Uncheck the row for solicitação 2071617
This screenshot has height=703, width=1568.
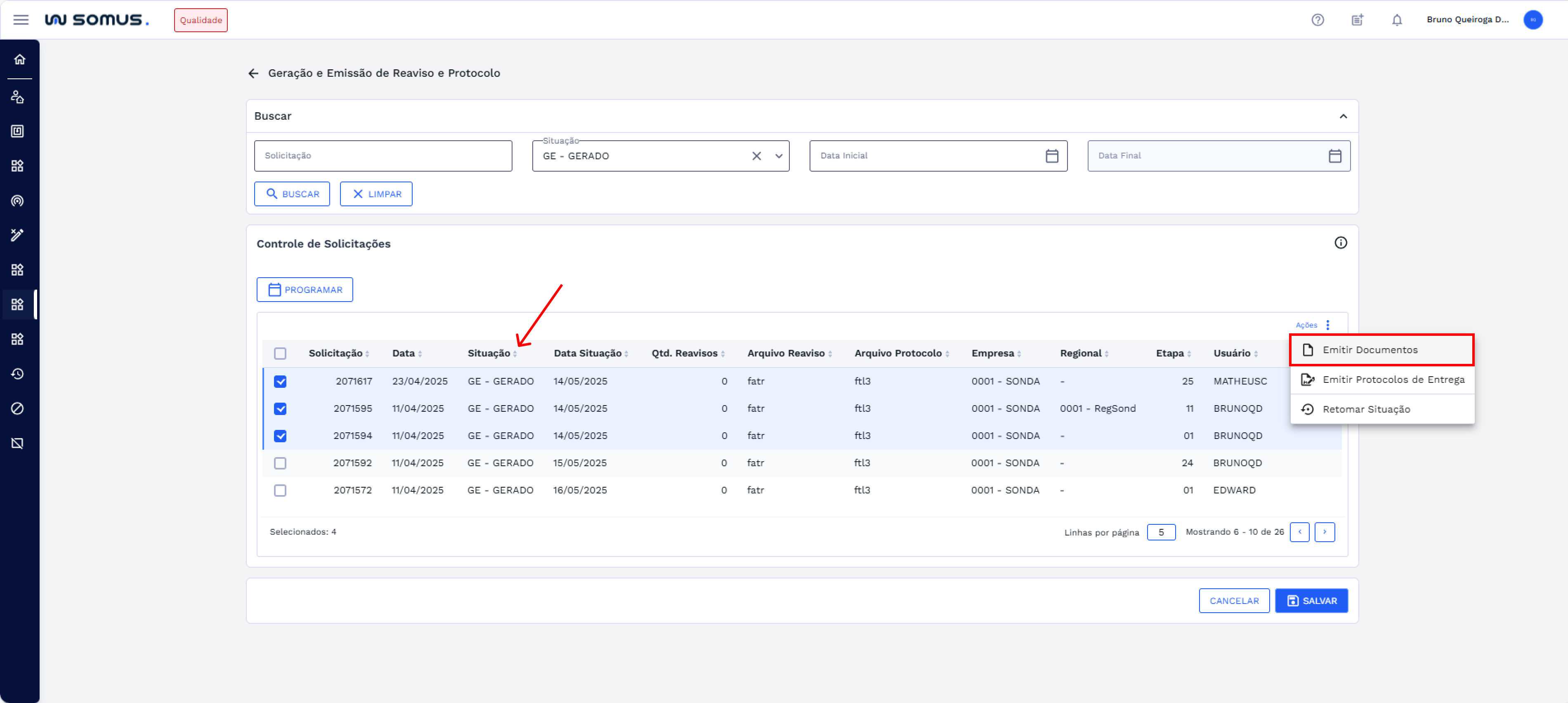pos(280,382)
